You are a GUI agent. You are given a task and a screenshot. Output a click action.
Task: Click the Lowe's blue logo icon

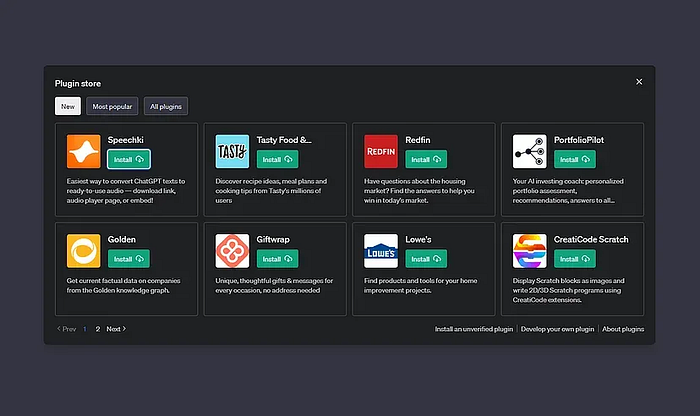381,251
